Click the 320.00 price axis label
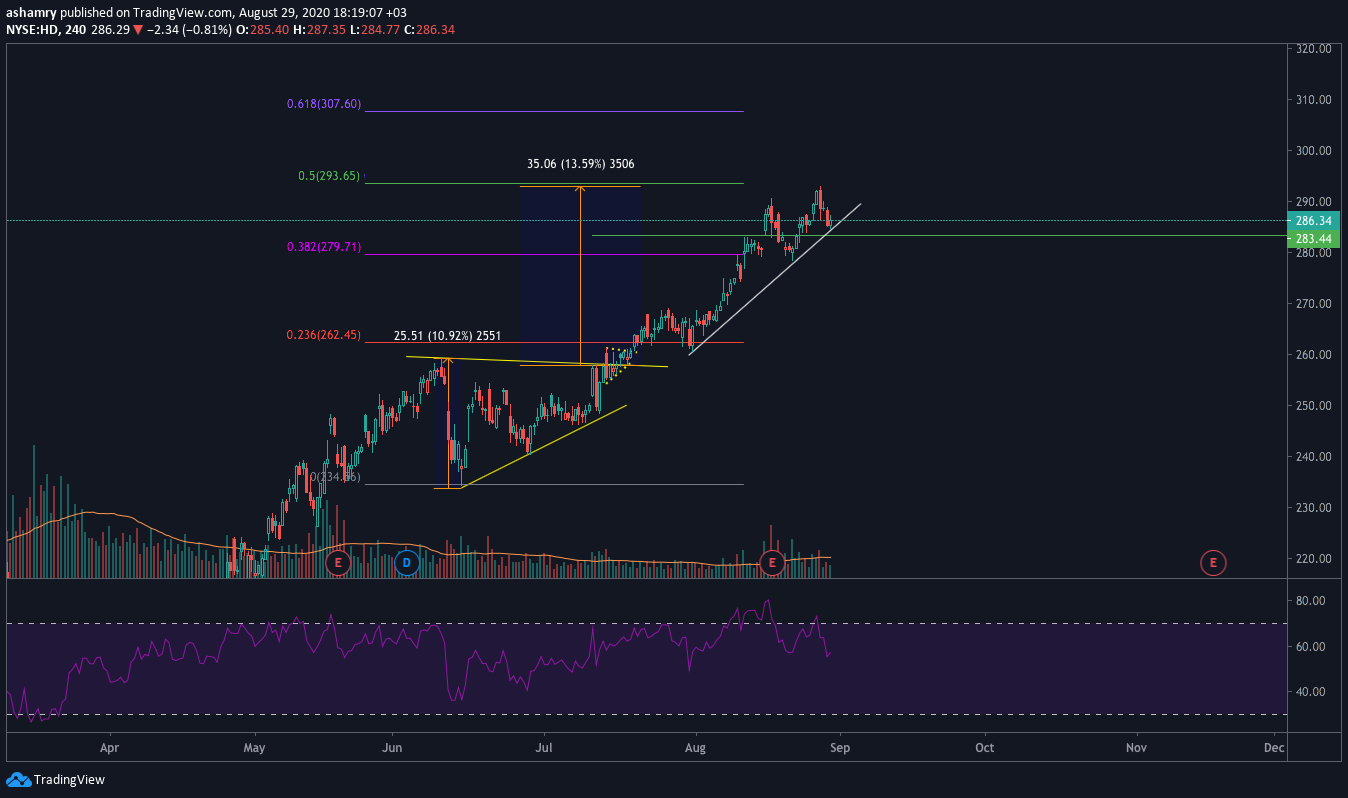This screenshot has height=798, width=1348. coord(1312,48)
